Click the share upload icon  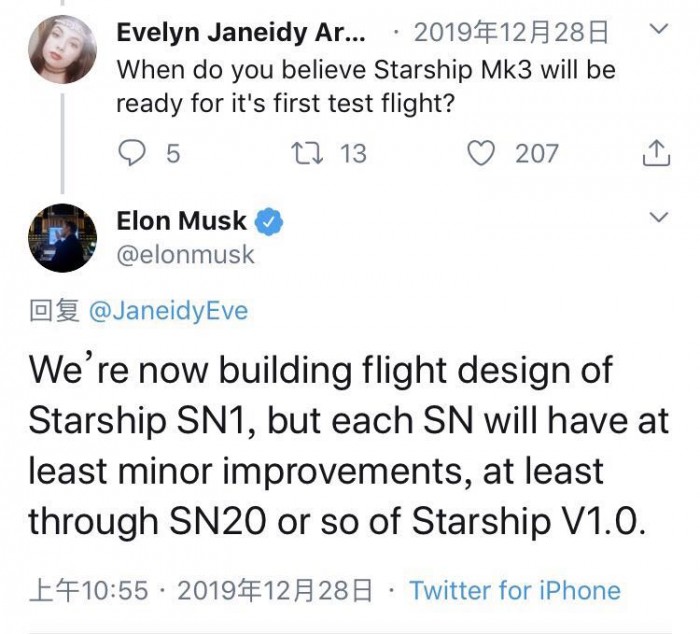656,153
